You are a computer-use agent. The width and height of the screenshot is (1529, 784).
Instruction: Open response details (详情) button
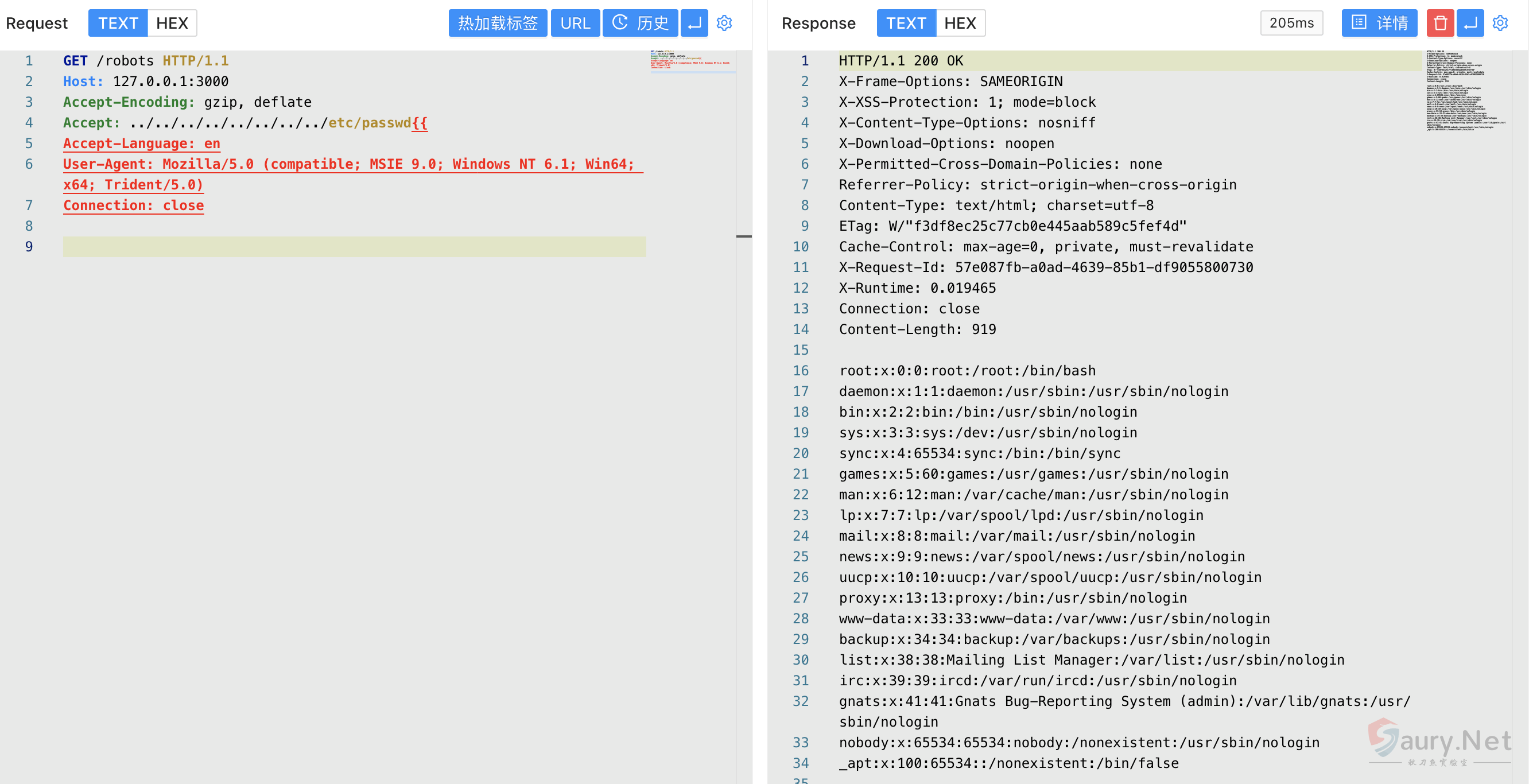pos(1379,23)
